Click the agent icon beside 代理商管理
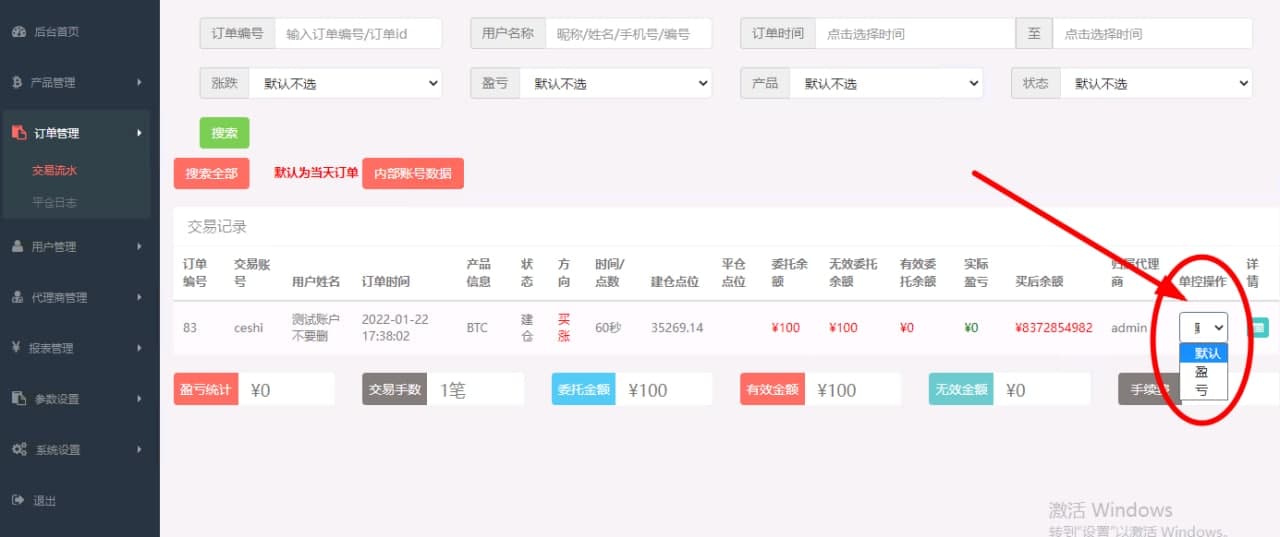 coord(18,297)
